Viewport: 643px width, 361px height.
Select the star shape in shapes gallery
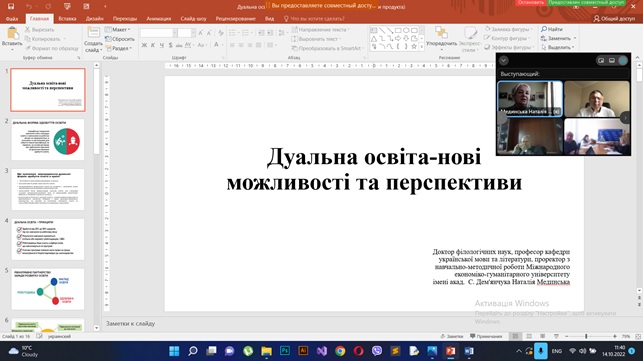[414, 47]
